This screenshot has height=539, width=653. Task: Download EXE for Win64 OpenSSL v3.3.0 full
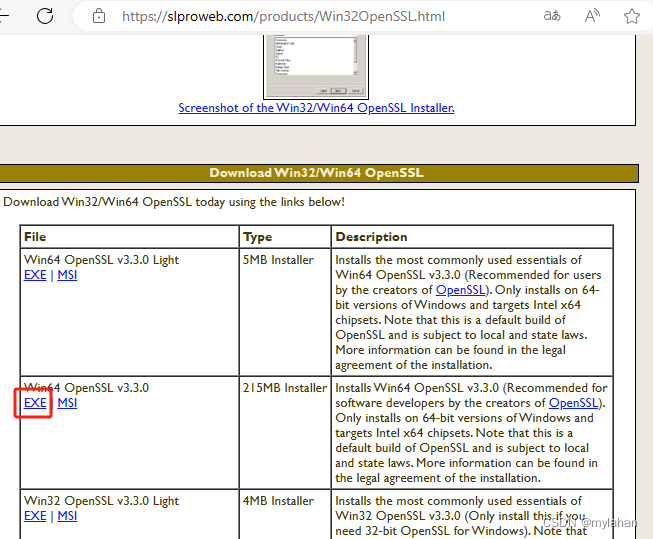coord(35,403)
